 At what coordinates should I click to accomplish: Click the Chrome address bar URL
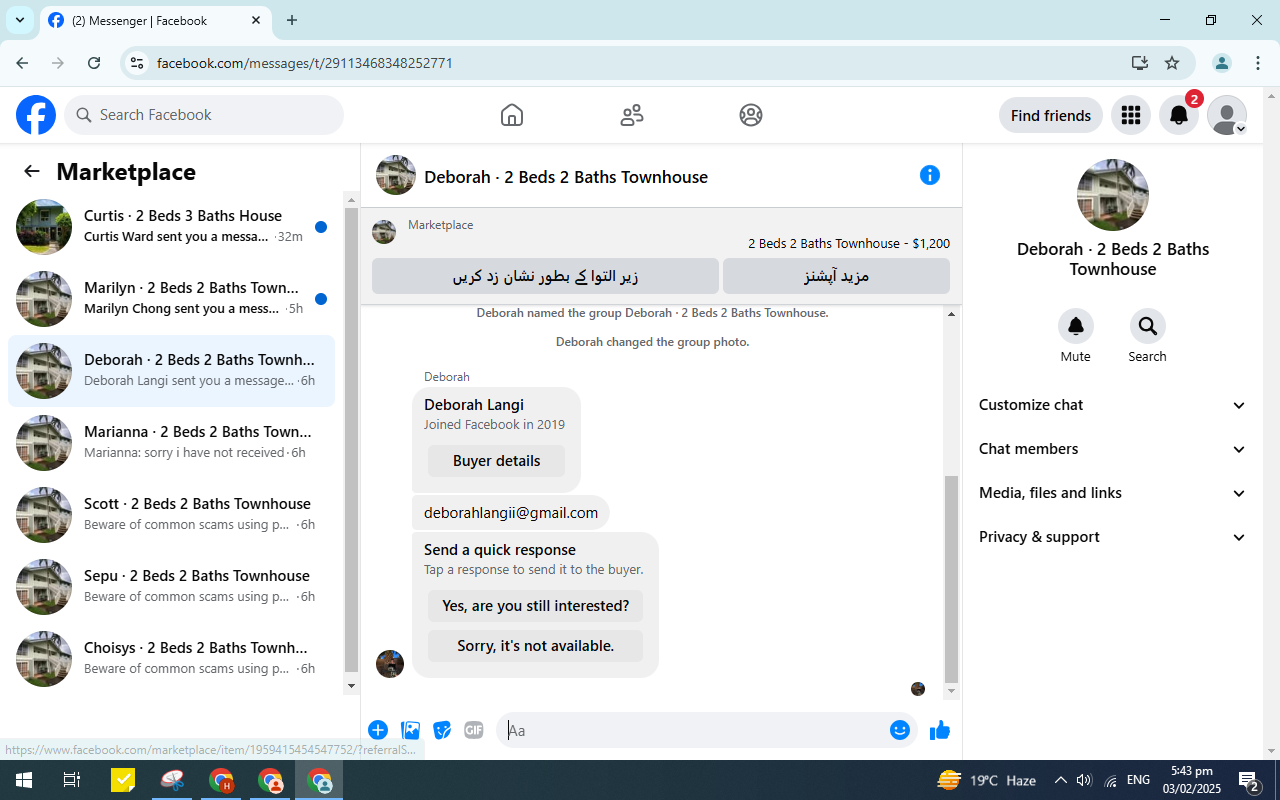[305, 63]
